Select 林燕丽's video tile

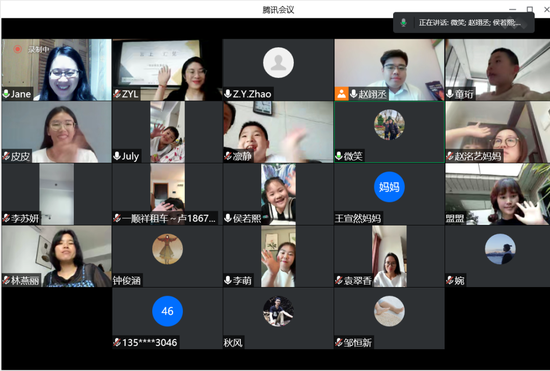(56, 256)
